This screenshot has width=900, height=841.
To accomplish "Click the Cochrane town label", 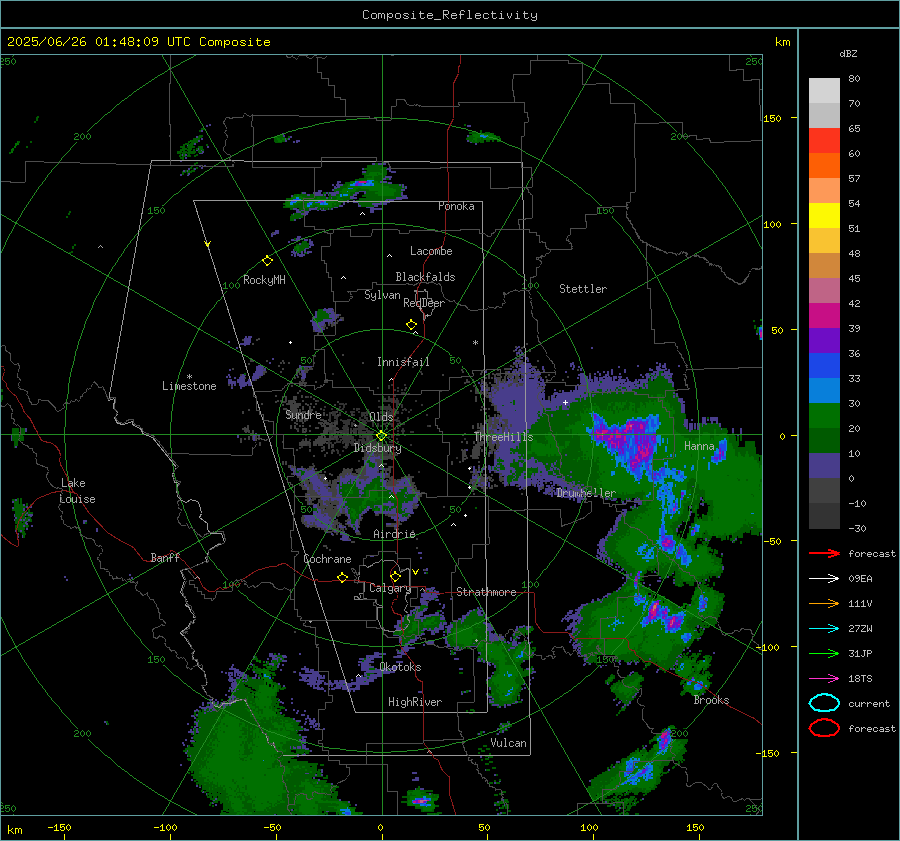I will click(327, 559).
